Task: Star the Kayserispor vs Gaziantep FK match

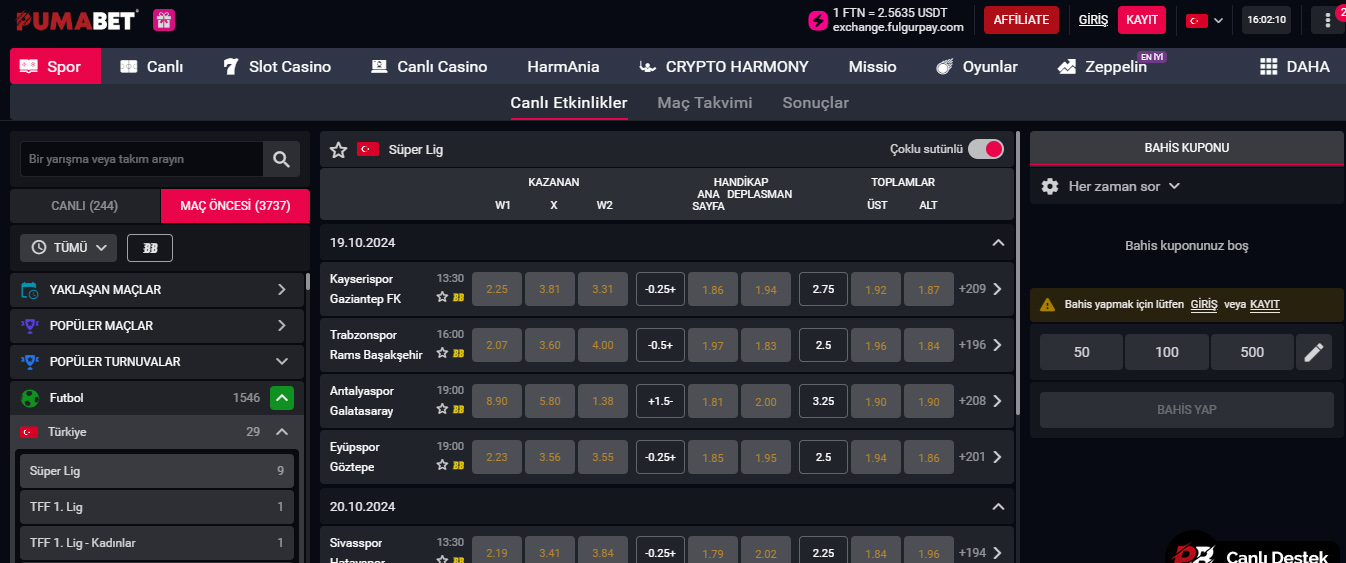Action: [441, 297]
